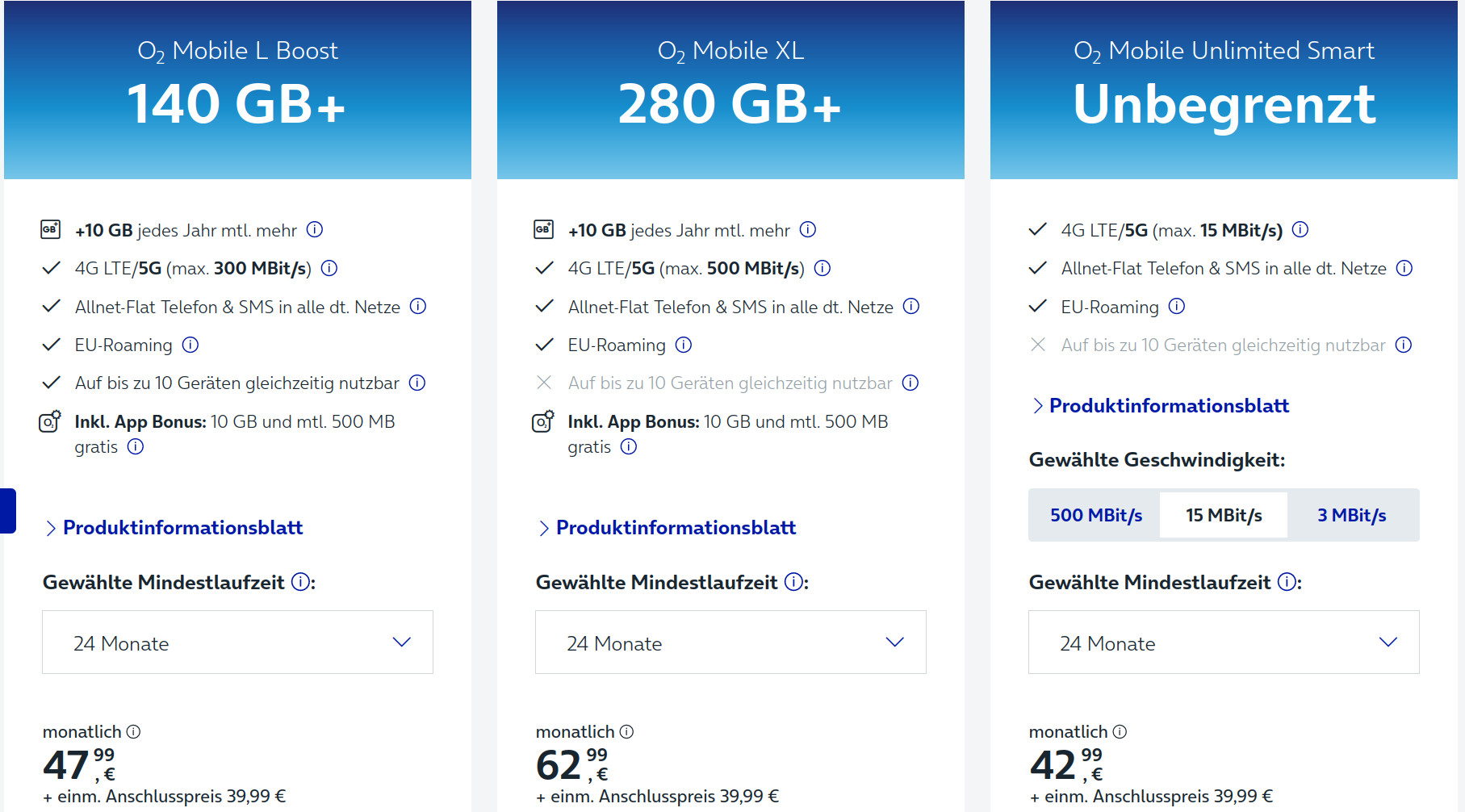The width and height of the screenshot is (1465, 812).
Task: Open info tooltip on App Bonus for Mobile XL
Action: click(628, 446)
